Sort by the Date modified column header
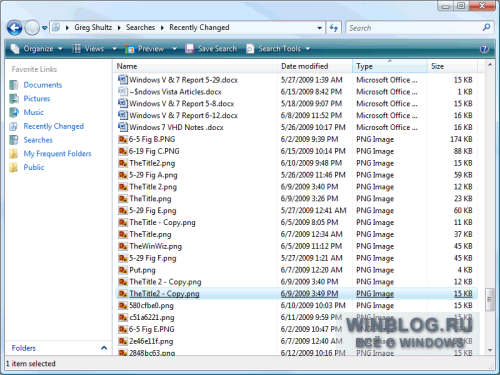 (315, 66)
